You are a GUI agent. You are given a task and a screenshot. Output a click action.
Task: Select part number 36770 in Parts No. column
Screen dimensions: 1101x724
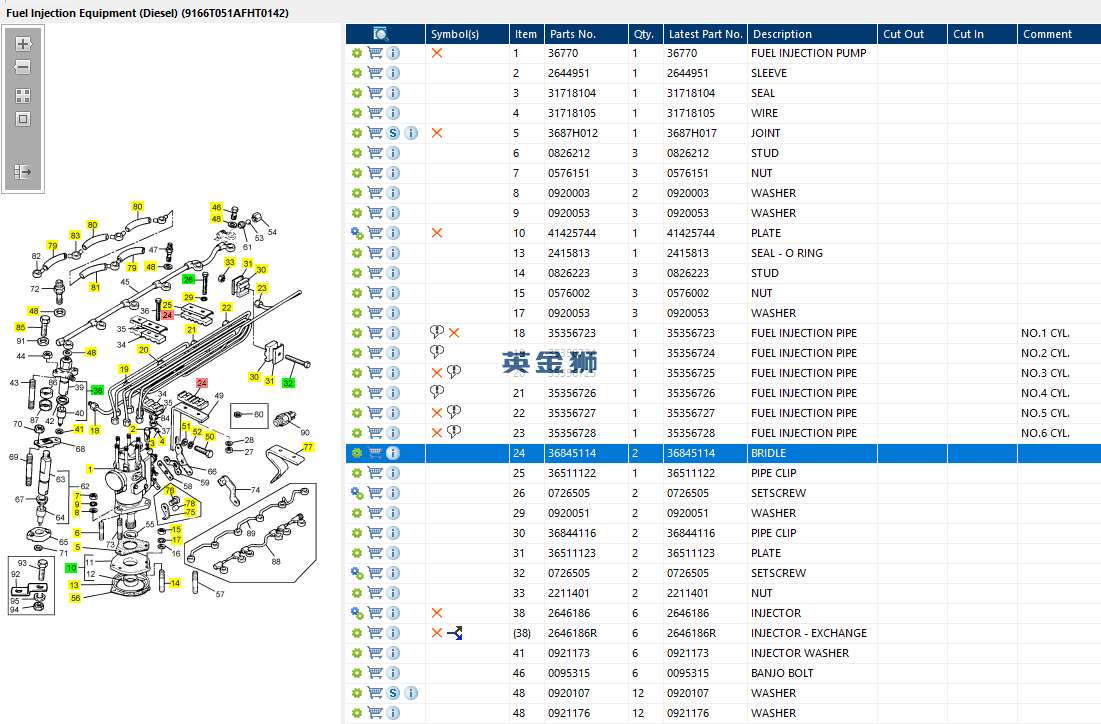pyautogui.click(x=563, y=53)
